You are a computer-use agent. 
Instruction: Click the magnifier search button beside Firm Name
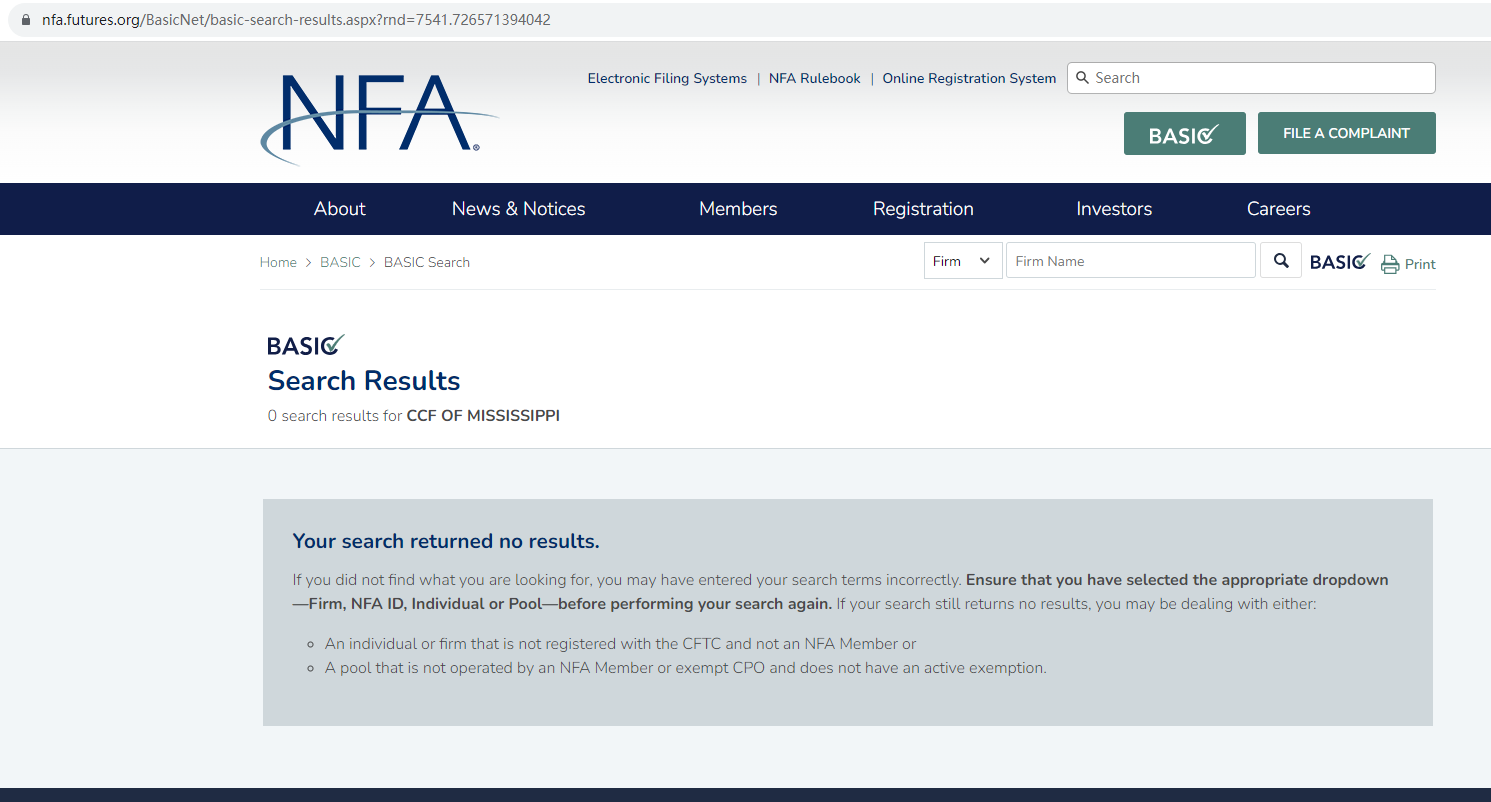(x=1281, y=261)
